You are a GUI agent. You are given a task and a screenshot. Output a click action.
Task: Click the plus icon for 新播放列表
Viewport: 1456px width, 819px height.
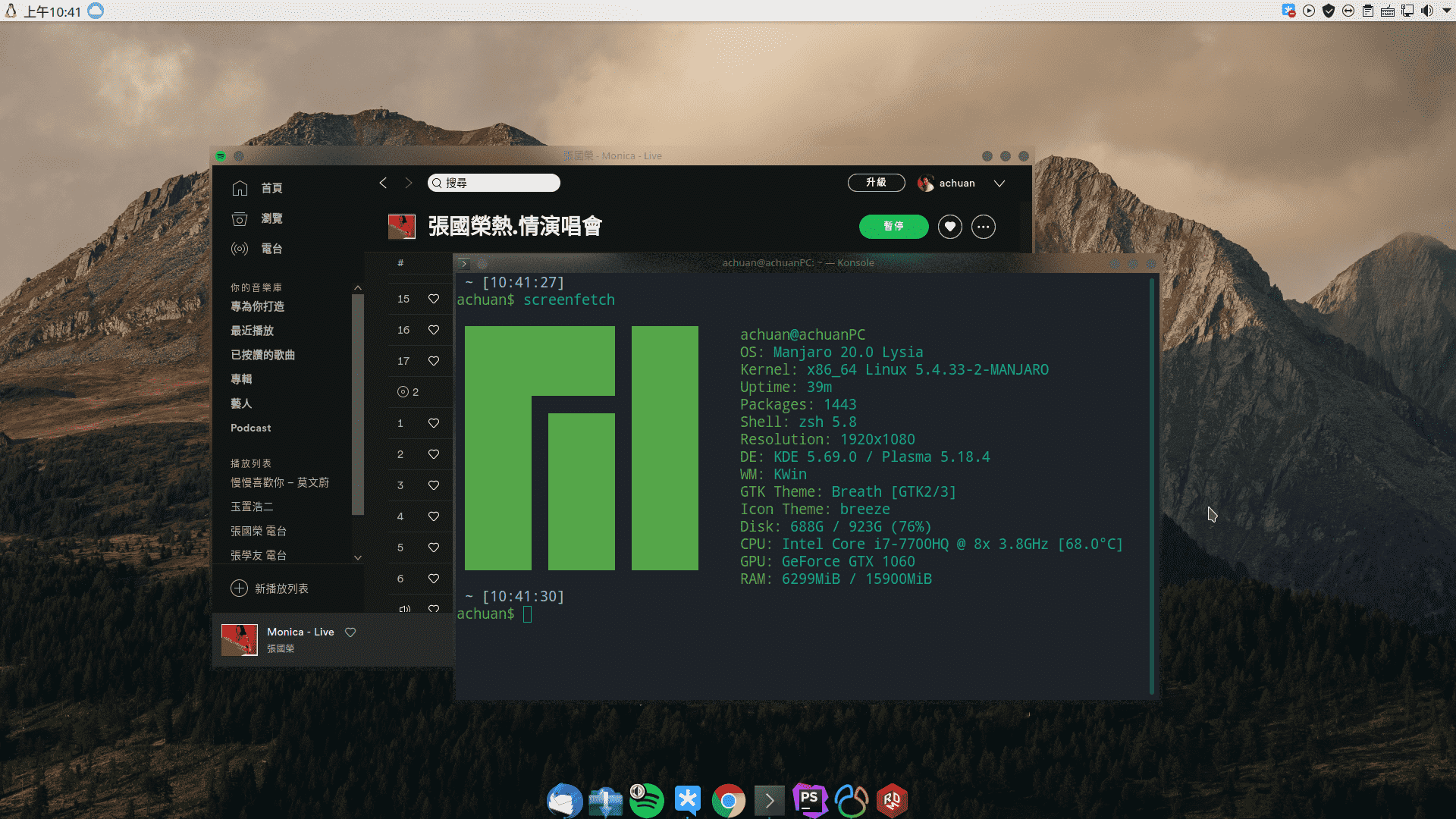[239, 588]
